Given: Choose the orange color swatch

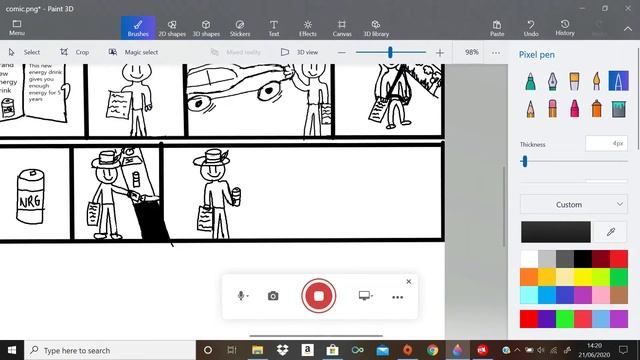Looking at the screenshot, I should tap(529, 277).
